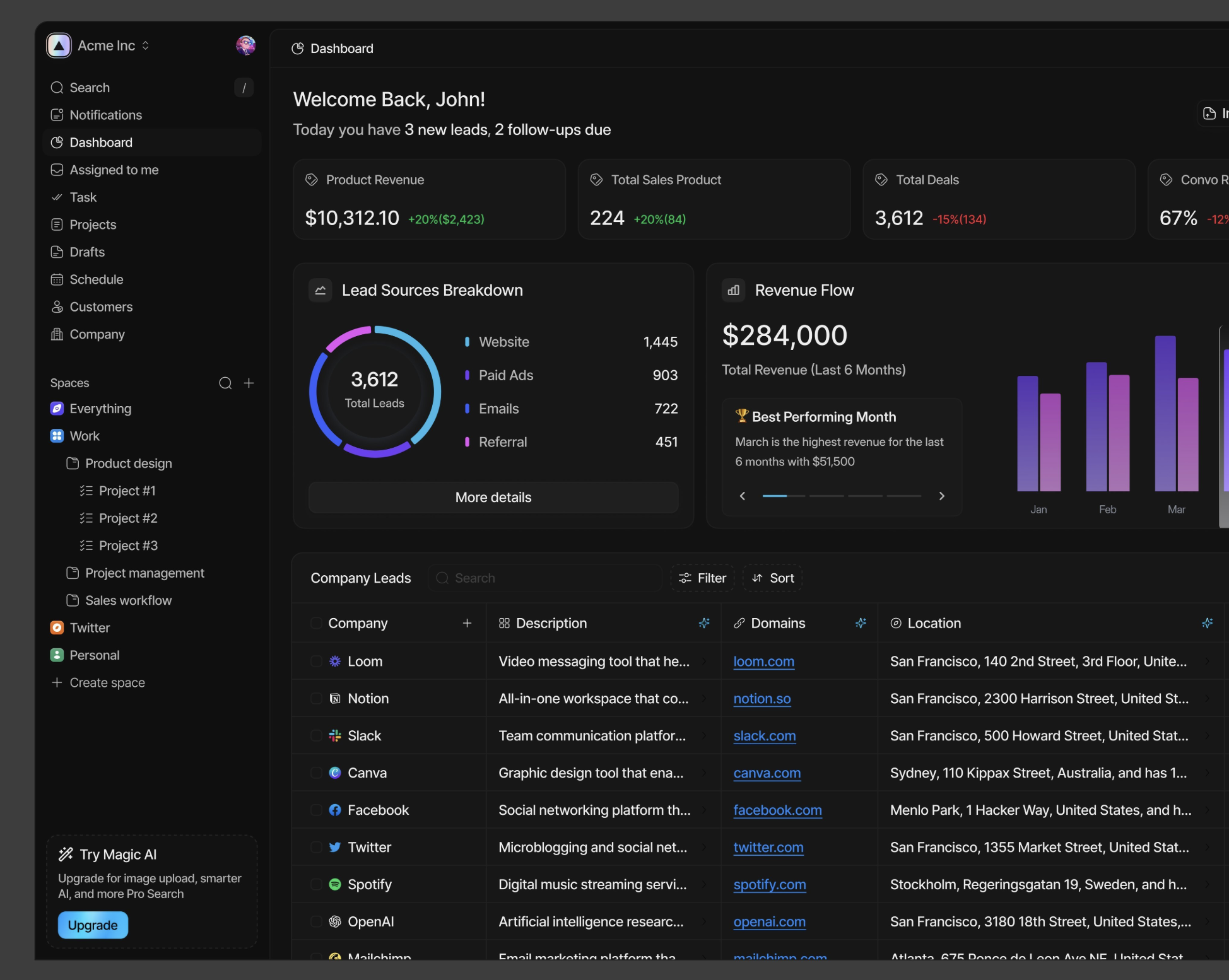Open Notifications in sidebar
This screenshot has height=980, width=1229.
(152, 115)
